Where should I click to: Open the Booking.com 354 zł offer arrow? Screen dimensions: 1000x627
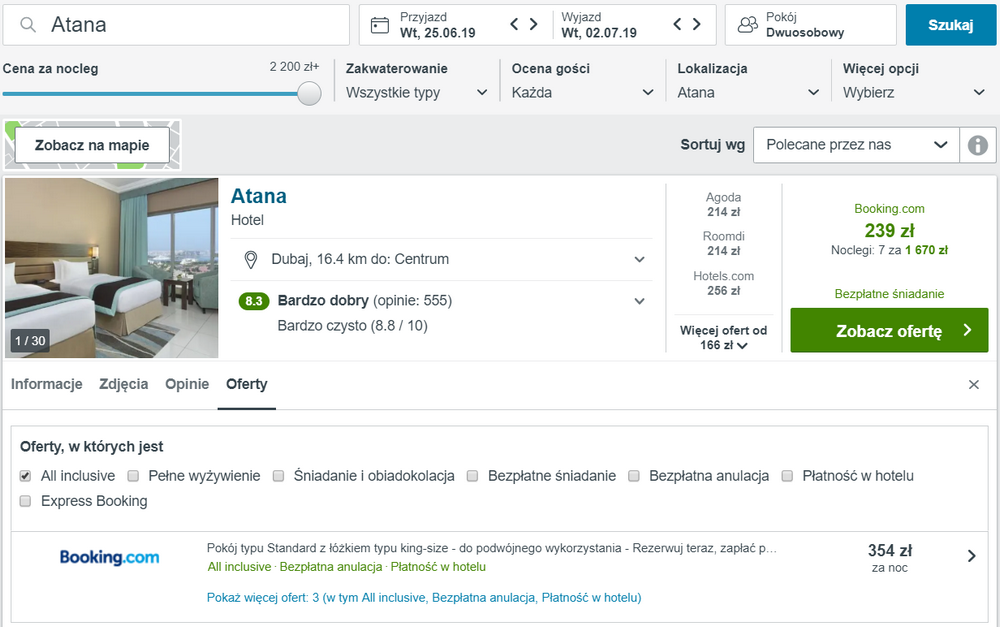point(971,556)
